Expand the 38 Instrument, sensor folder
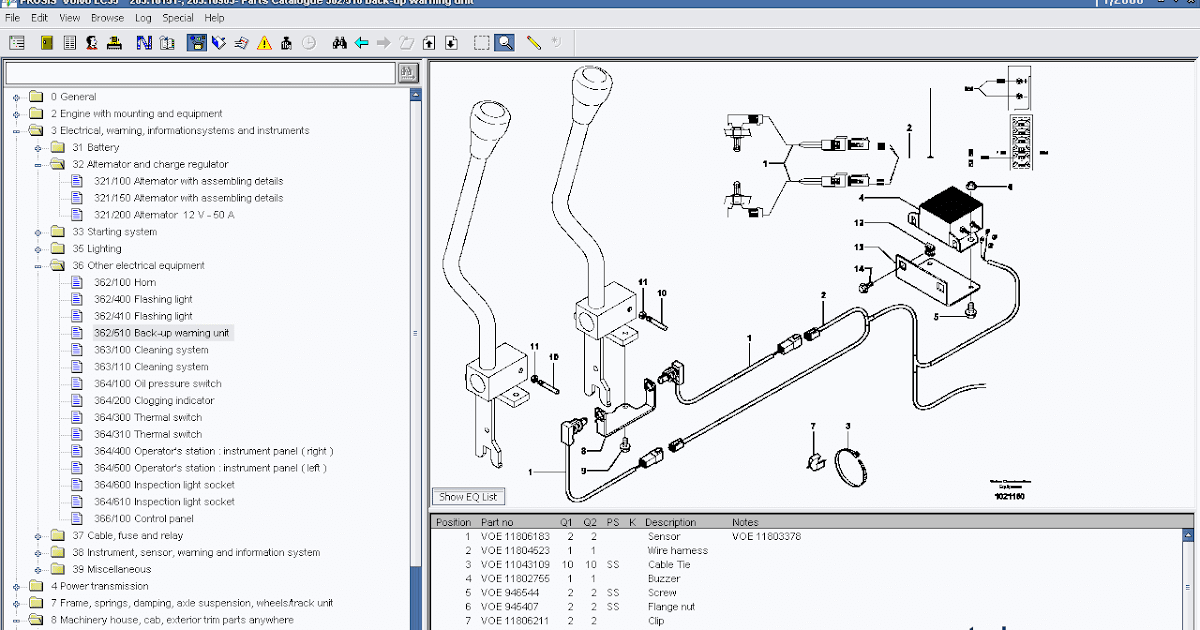Viewport: 1200px width, 630px height. click(x=38, y=553)
